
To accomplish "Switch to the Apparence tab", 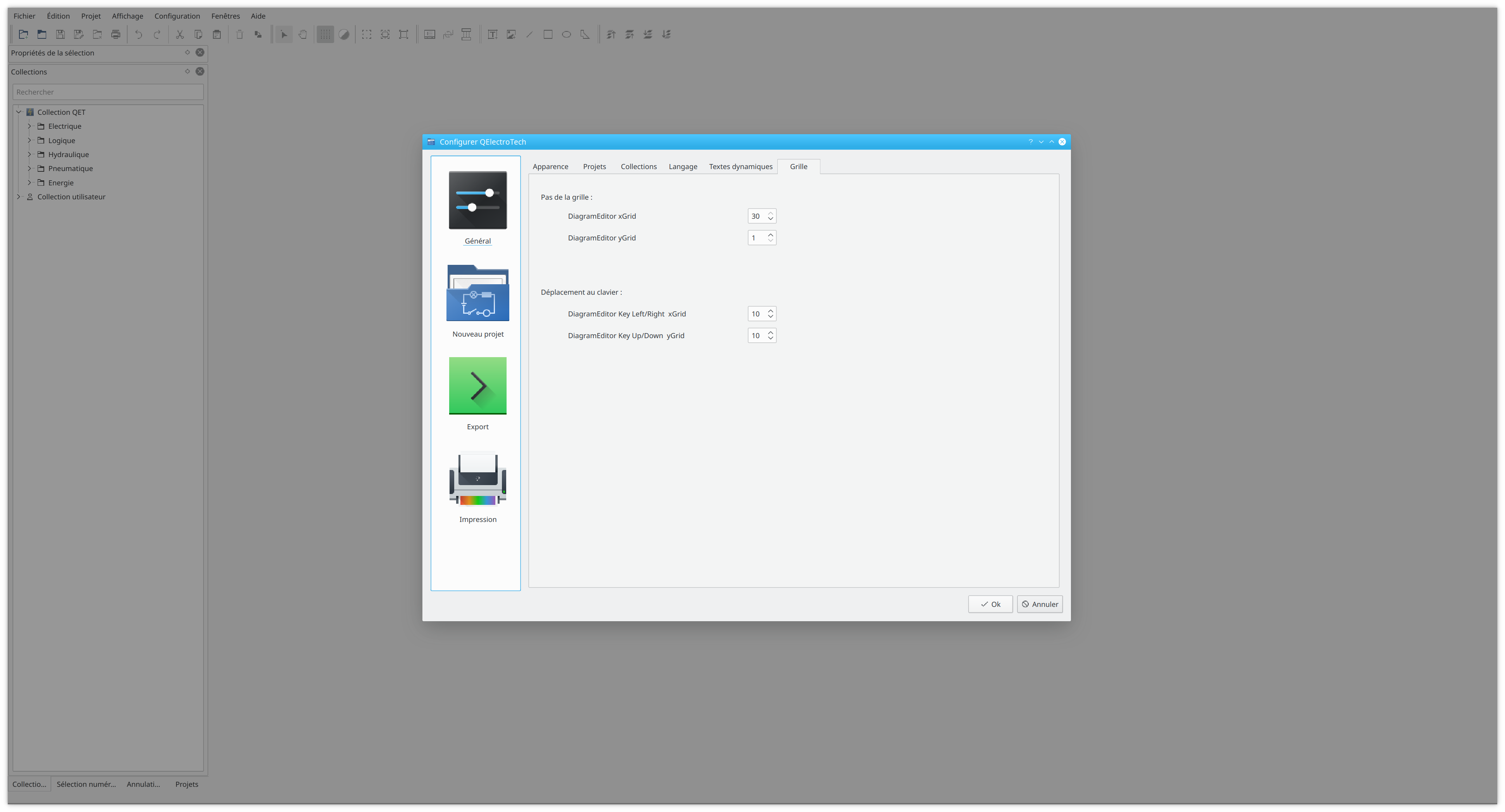I will point(550,166).
